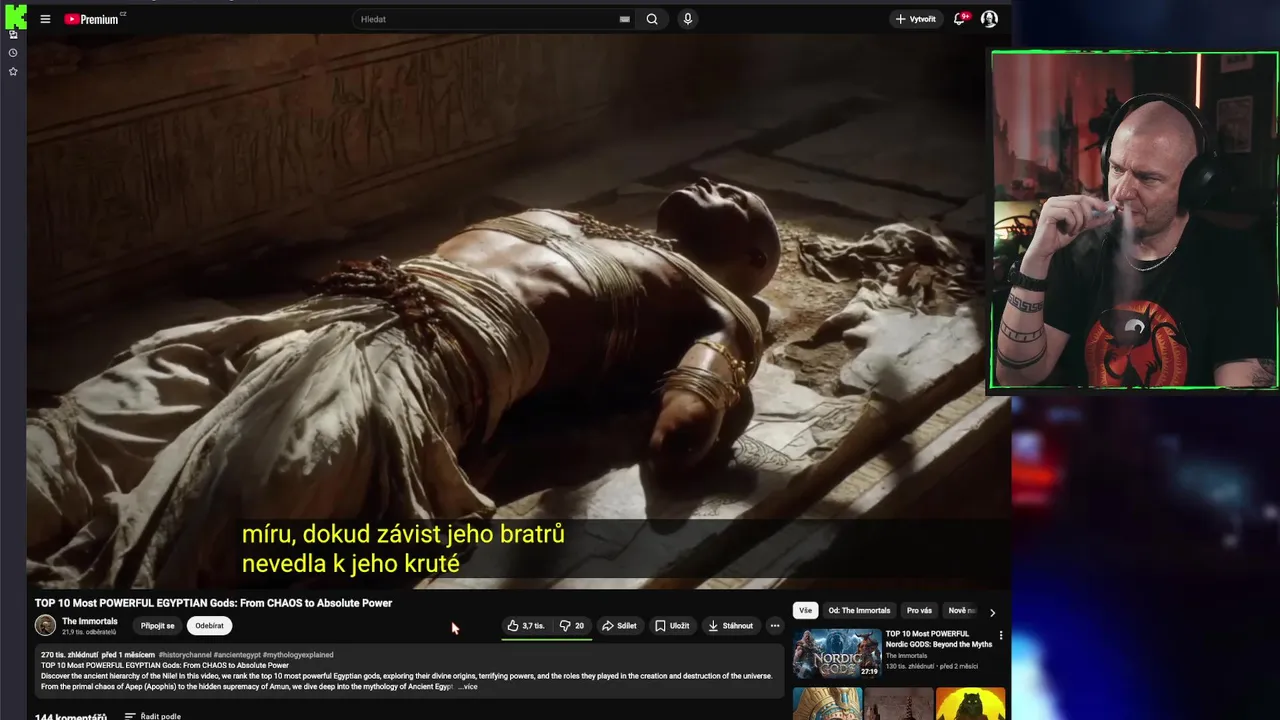Viewport: 1280px width, 720px height.
Task: Click '270 tis. zhlédnutí' view count text
Action: tap(69, 655)
